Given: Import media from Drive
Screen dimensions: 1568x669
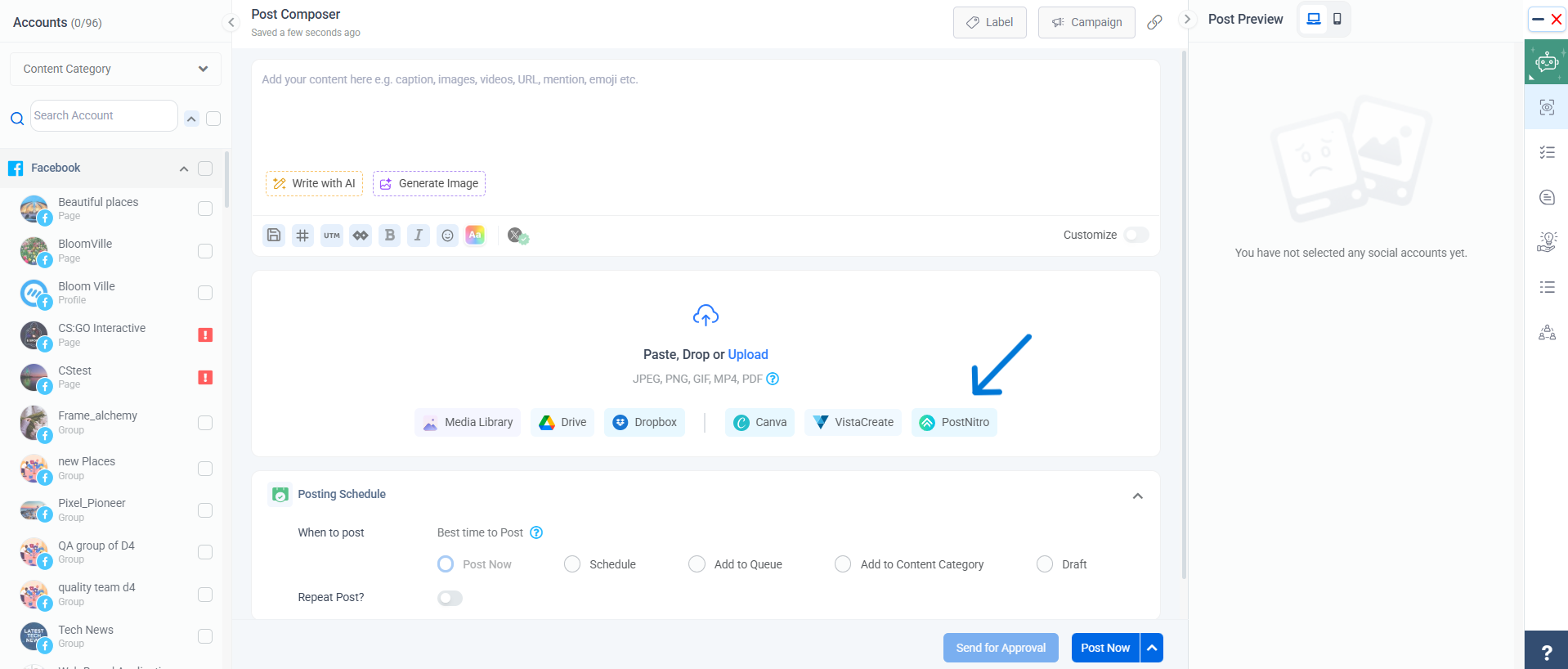Looking at the screenshot, I should pyautogui.click(x=562, y=422).
